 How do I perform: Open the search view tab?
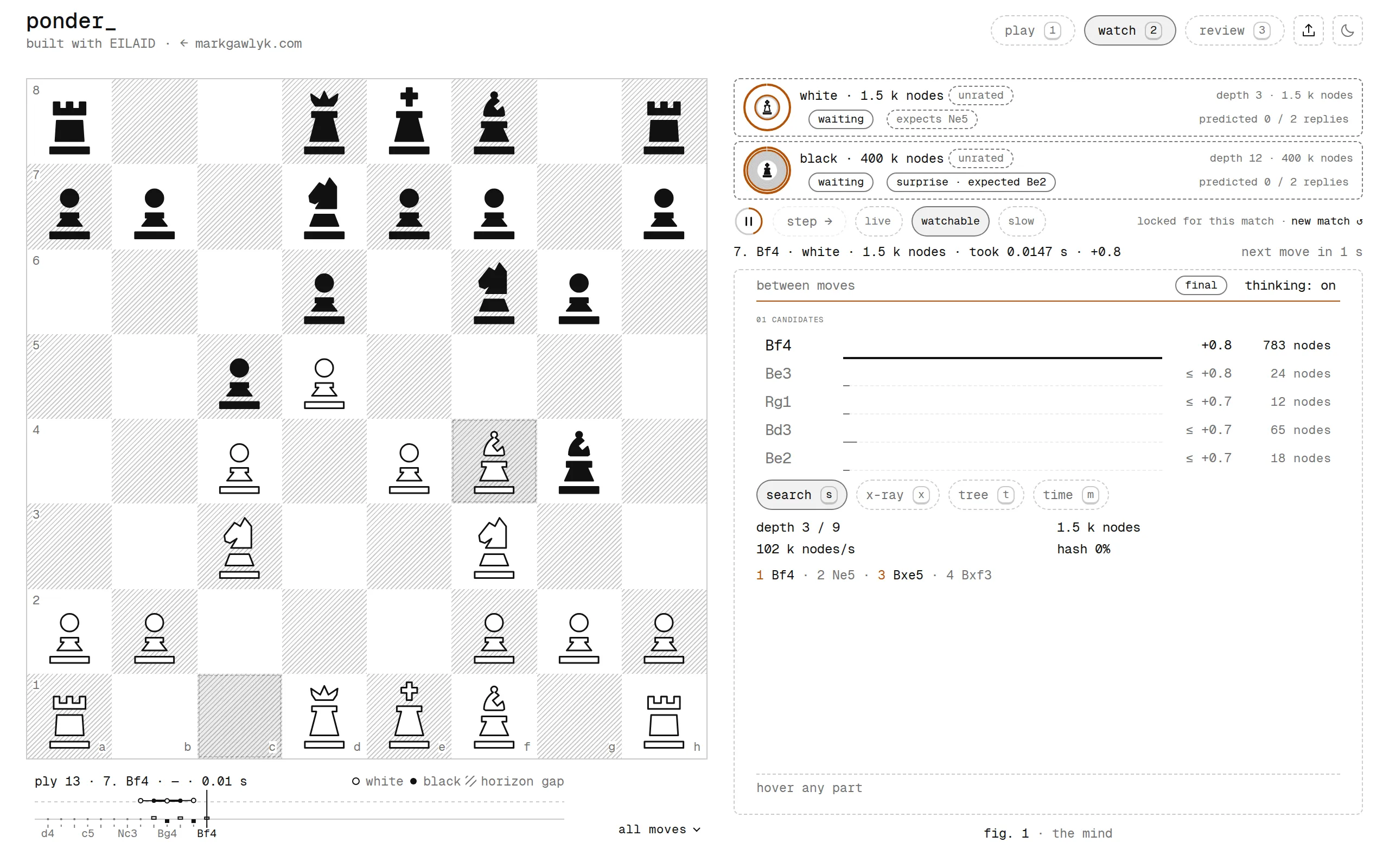[x=801, y=495]
